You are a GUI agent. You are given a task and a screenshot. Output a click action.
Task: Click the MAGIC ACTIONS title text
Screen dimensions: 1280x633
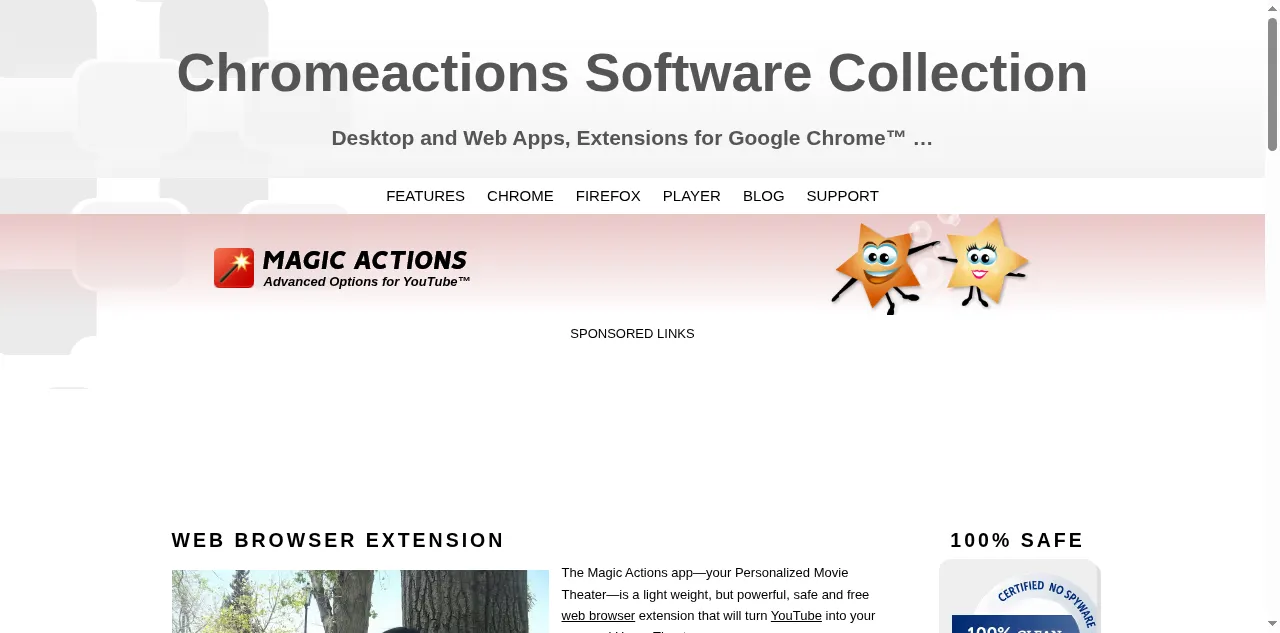364,260
